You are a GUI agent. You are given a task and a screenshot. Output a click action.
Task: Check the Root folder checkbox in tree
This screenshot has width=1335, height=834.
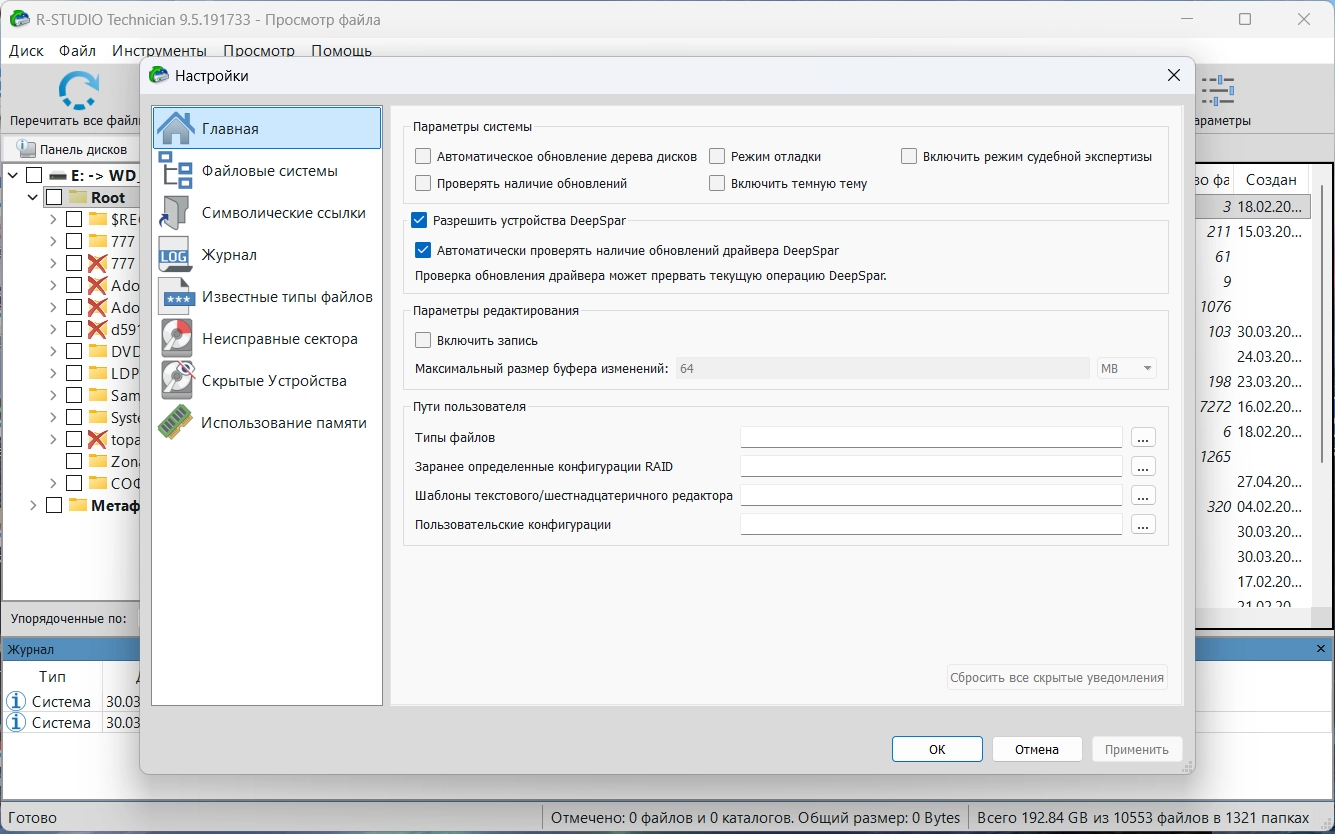tap(54, 197)
